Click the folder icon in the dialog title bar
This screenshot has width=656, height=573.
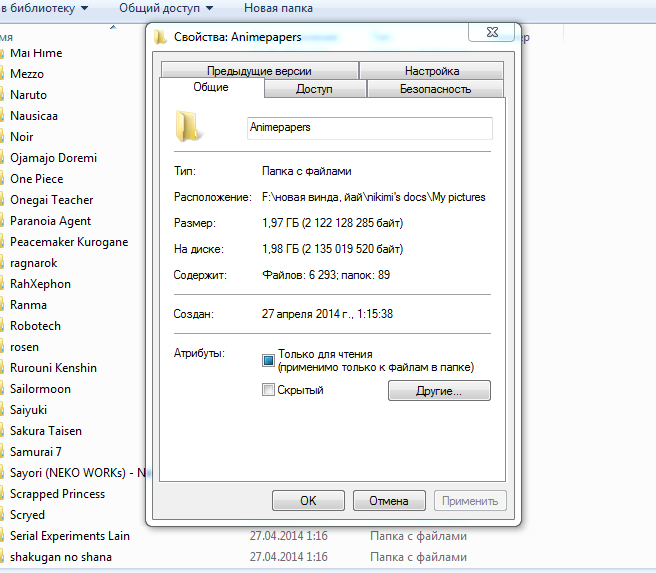click(160, 37)
